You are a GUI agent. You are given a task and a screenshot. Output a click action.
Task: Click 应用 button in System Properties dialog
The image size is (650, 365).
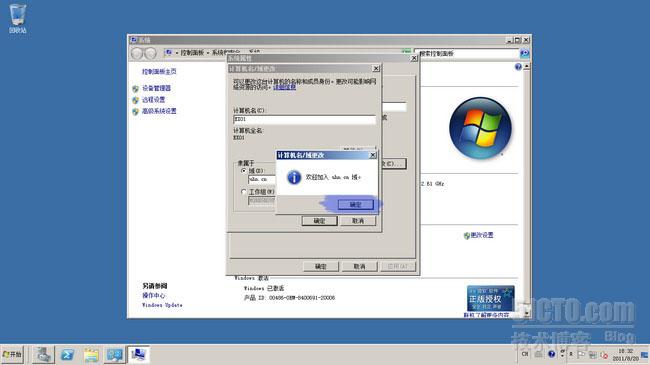(398, 266)
